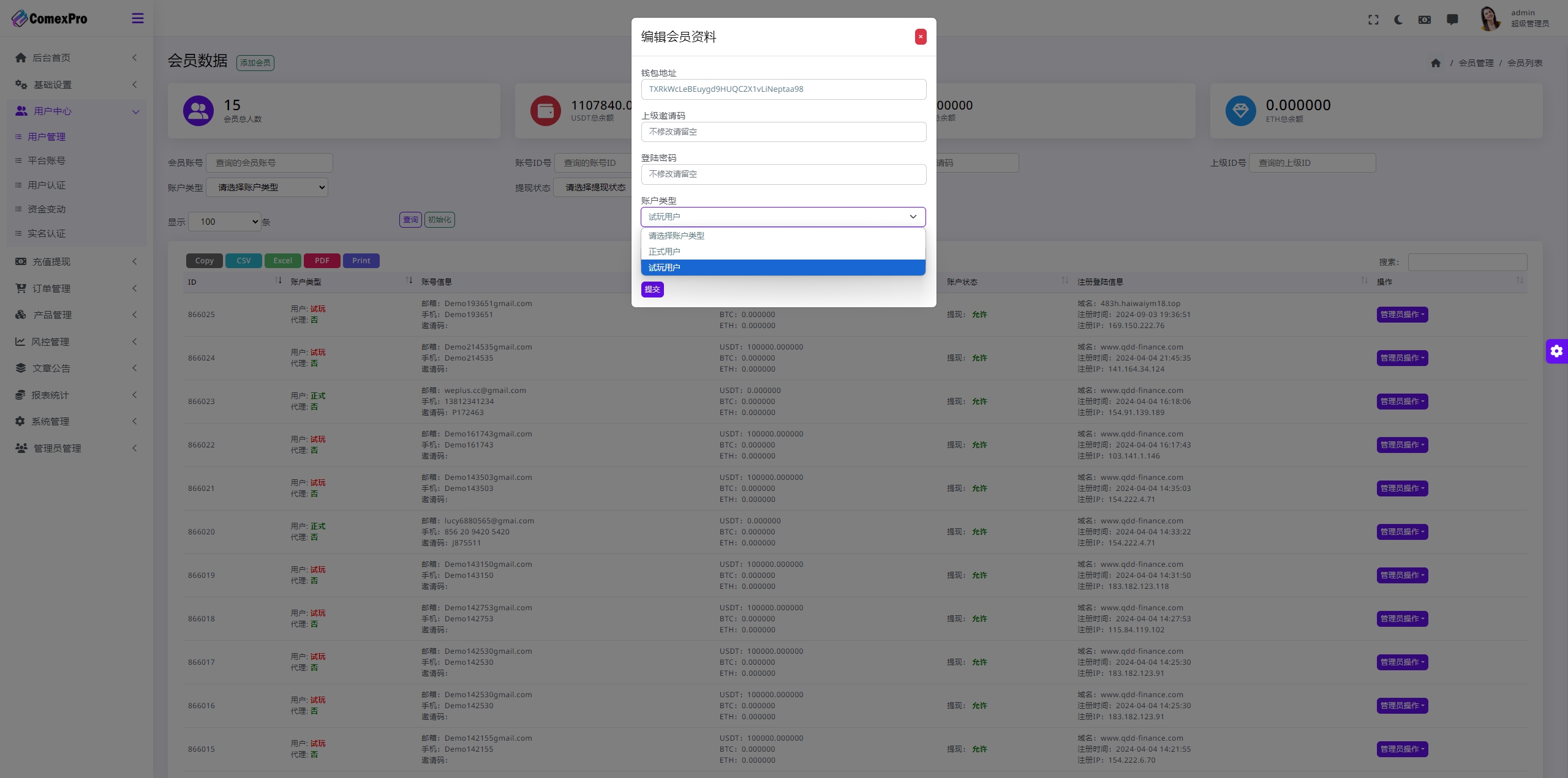Expand the 账户类型 dropdown menu
This screenshot has height=778, width=1568.
pyautogui.click(x=783, y=216)
